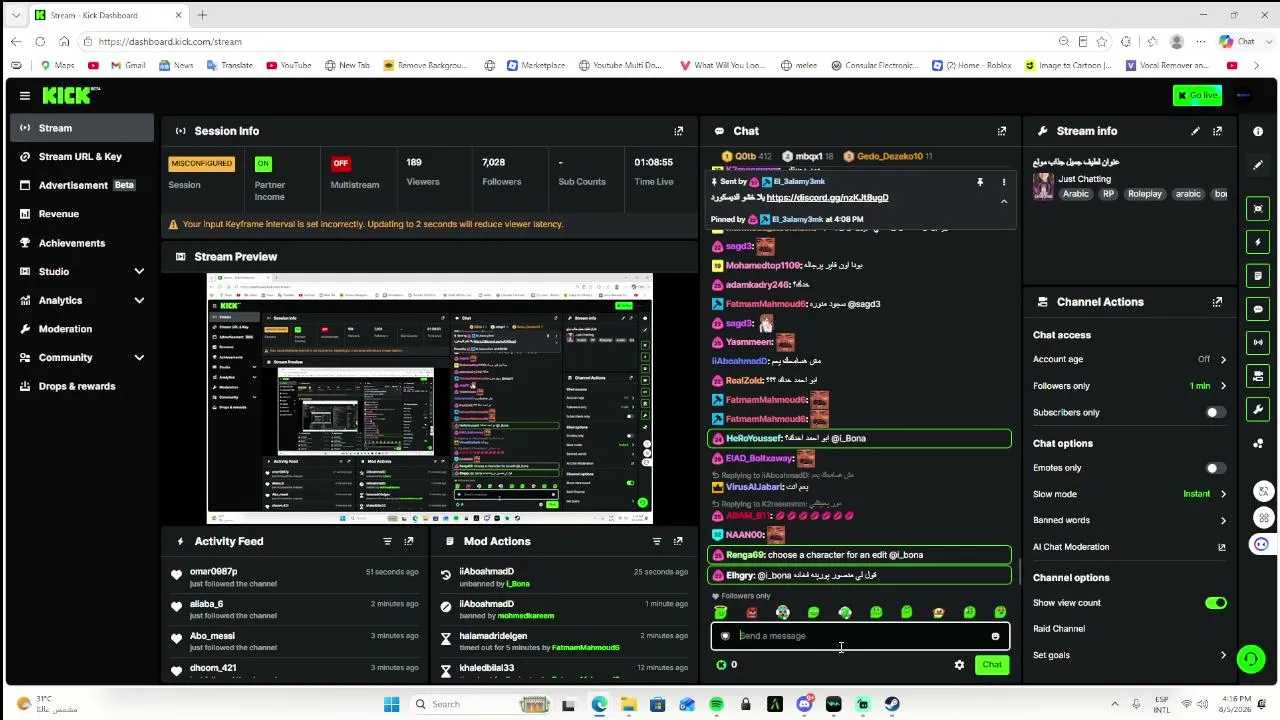Pop out the Session Info panel
This screenshot has width=1280, height=720.
[678, 131]
